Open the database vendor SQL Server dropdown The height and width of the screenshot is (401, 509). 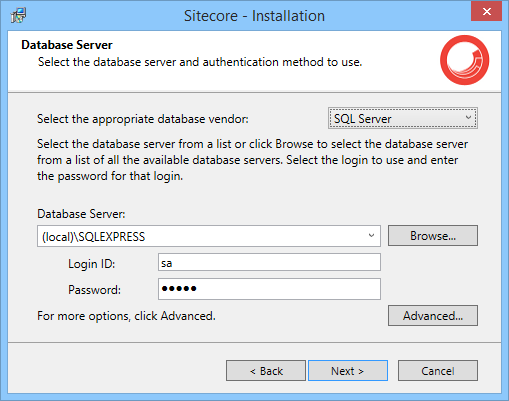point(403,118)
